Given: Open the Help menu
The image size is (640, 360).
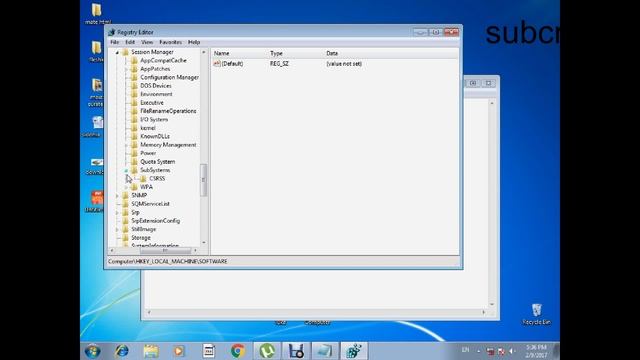Looking at the screenshot, I should tap(194, 42).
